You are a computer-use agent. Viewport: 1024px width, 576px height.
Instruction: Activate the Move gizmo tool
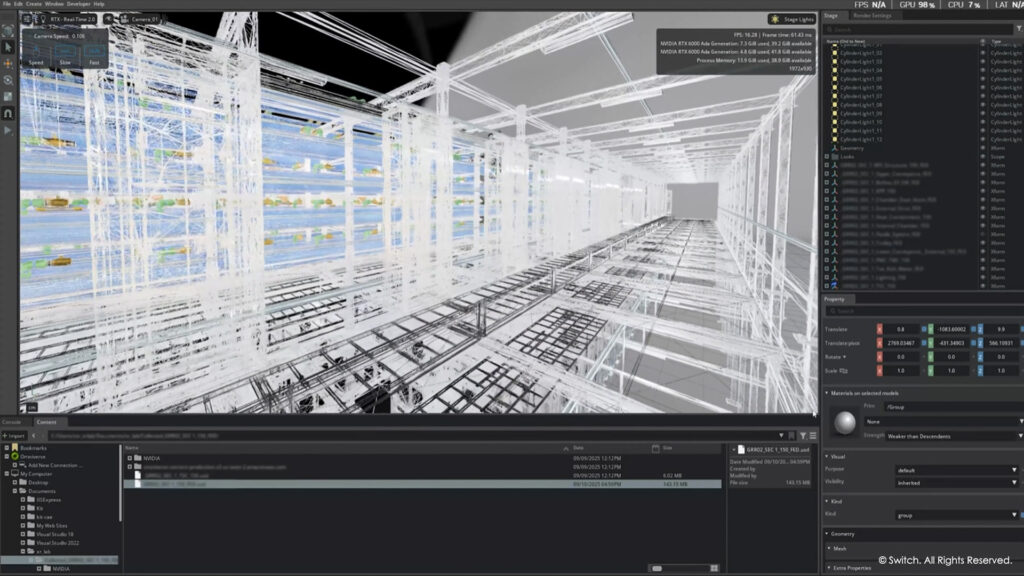[8, 63]
